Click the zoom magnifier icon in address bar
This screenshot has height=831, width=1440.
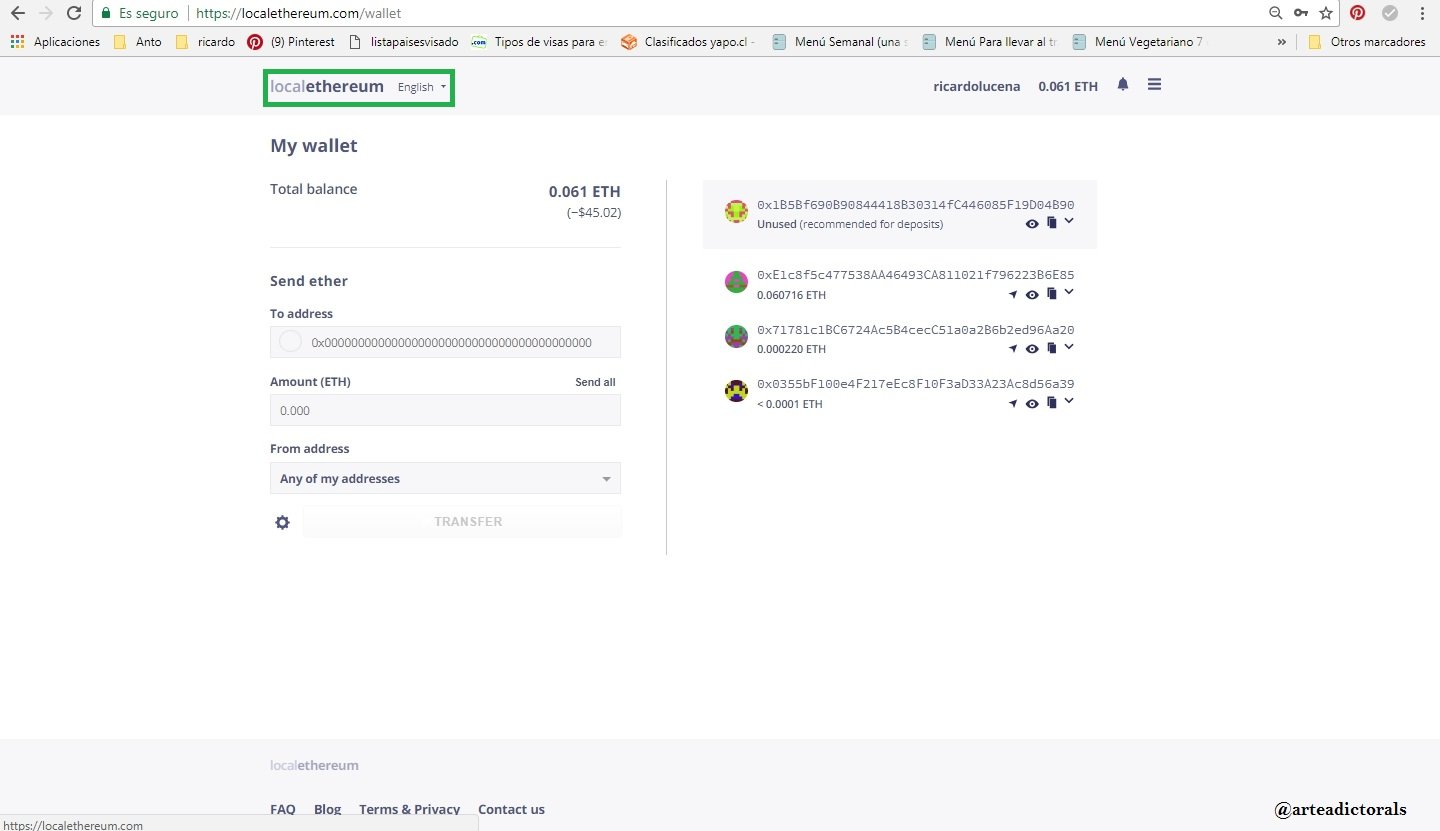(1275, 13)
